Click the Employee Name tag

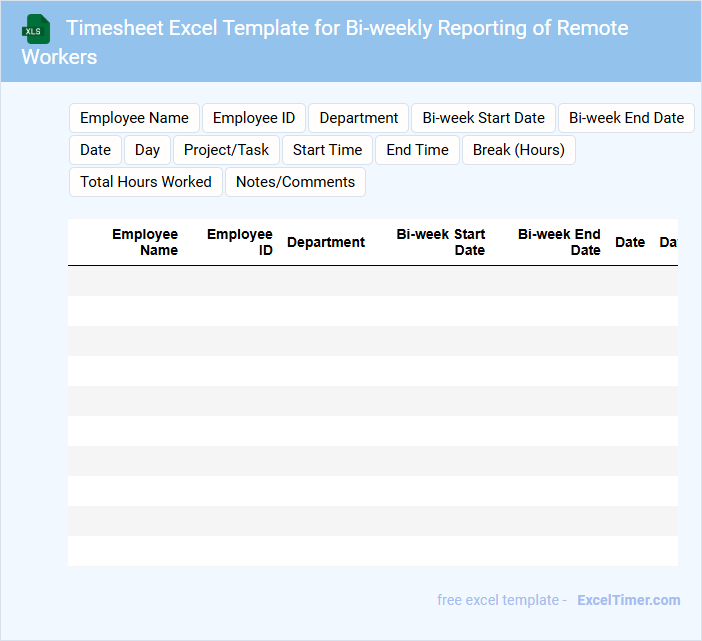pos(134,118)
